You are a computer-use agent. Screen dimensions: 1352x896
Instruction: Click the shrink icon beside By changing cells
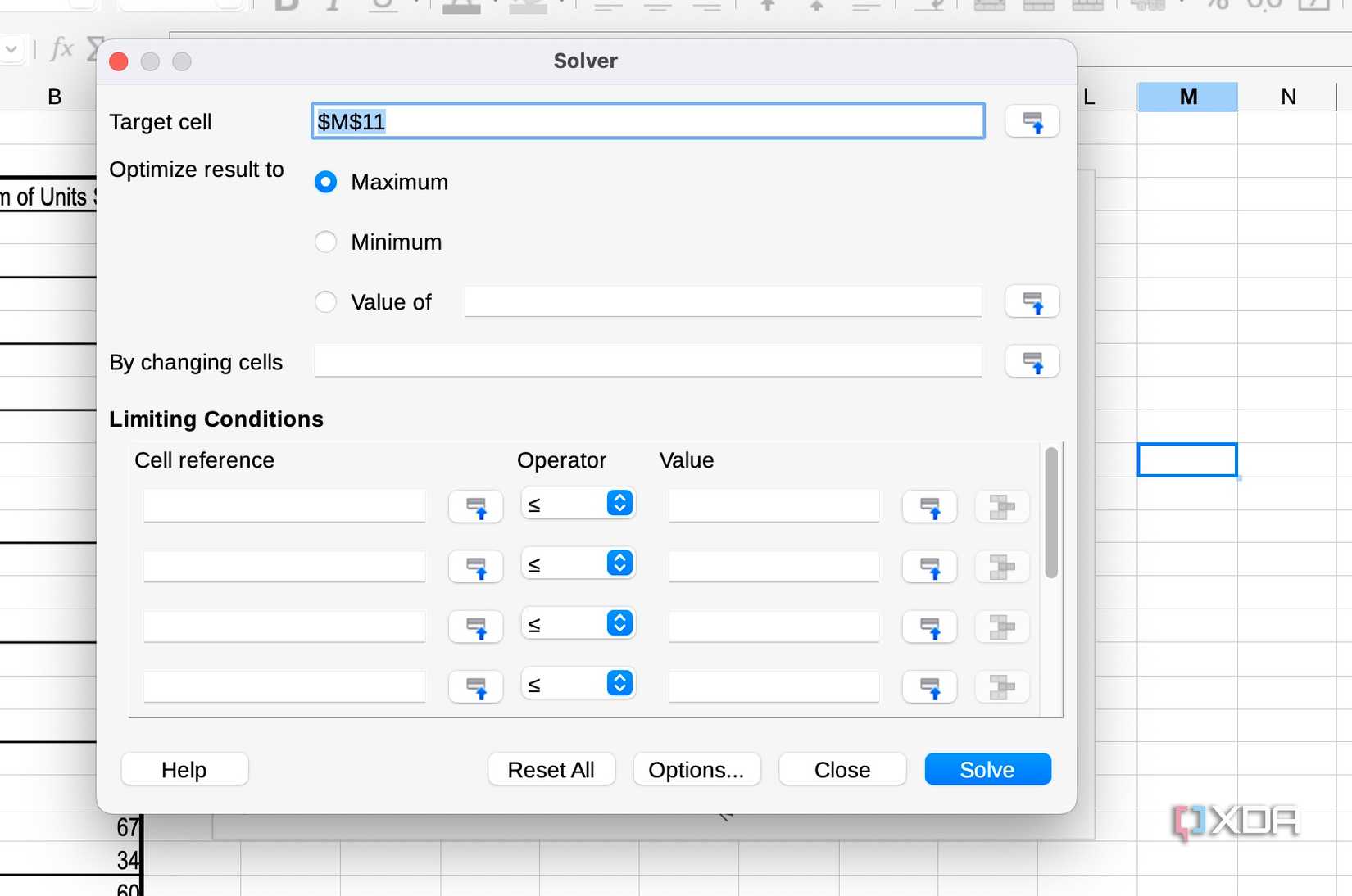coord(1032,362)
